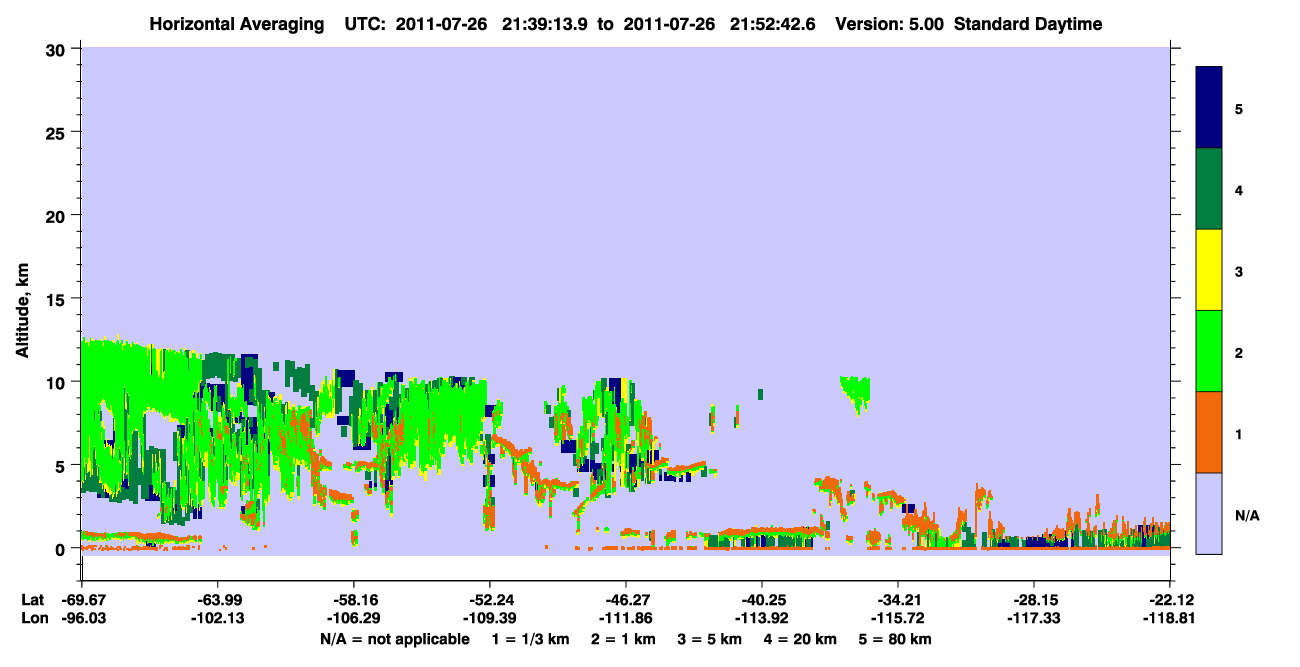Click latitude value -52.24
Viewport: 1300px width, 667px height.
(x=490, y=600)
